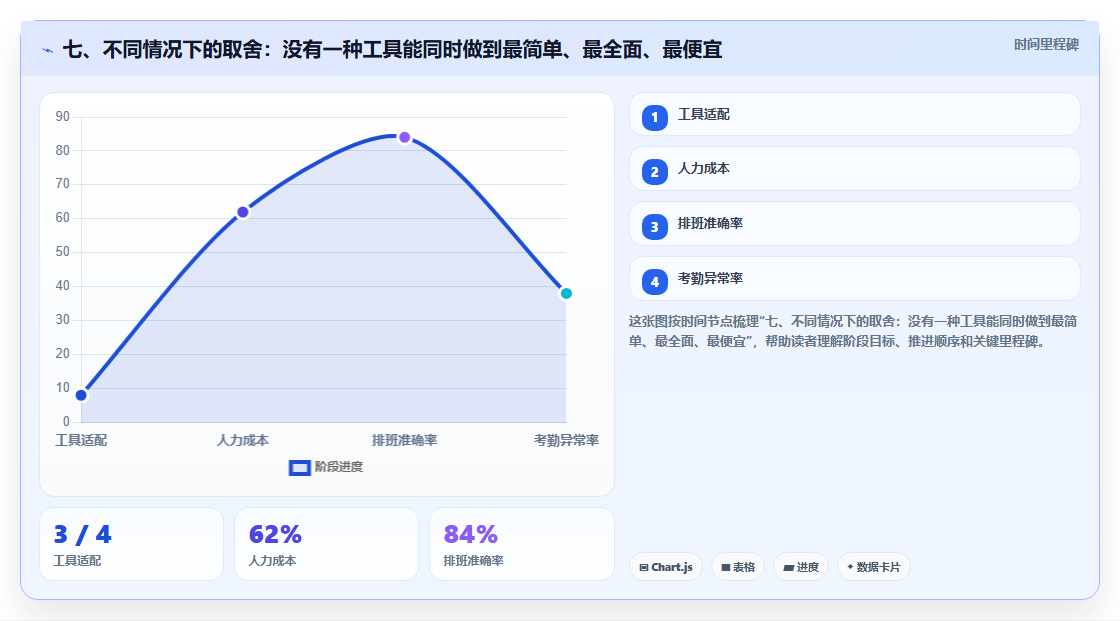Click the 0 y-axis tick value
Image resolution: width=1120 pixels, height=621 pixels.
pyautogui.click(x=66, y=422)
